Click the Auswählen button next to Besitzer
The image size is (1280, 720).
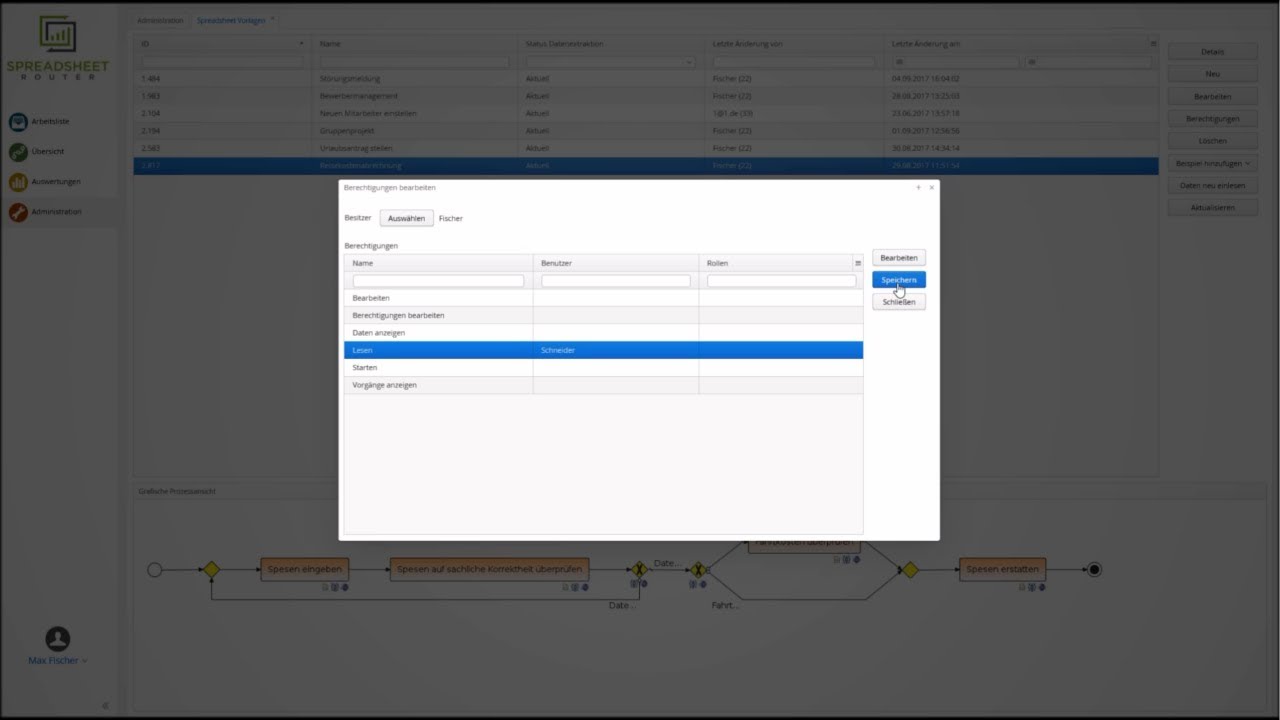[406, 218]
